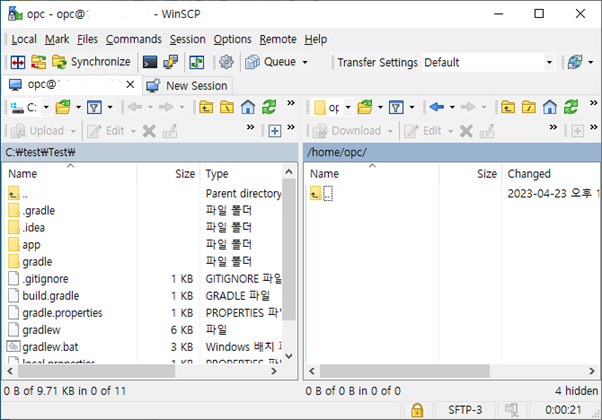This screenshot has width=602, height=420.
Task: Click the remote delete X icon
Action: 466,131
